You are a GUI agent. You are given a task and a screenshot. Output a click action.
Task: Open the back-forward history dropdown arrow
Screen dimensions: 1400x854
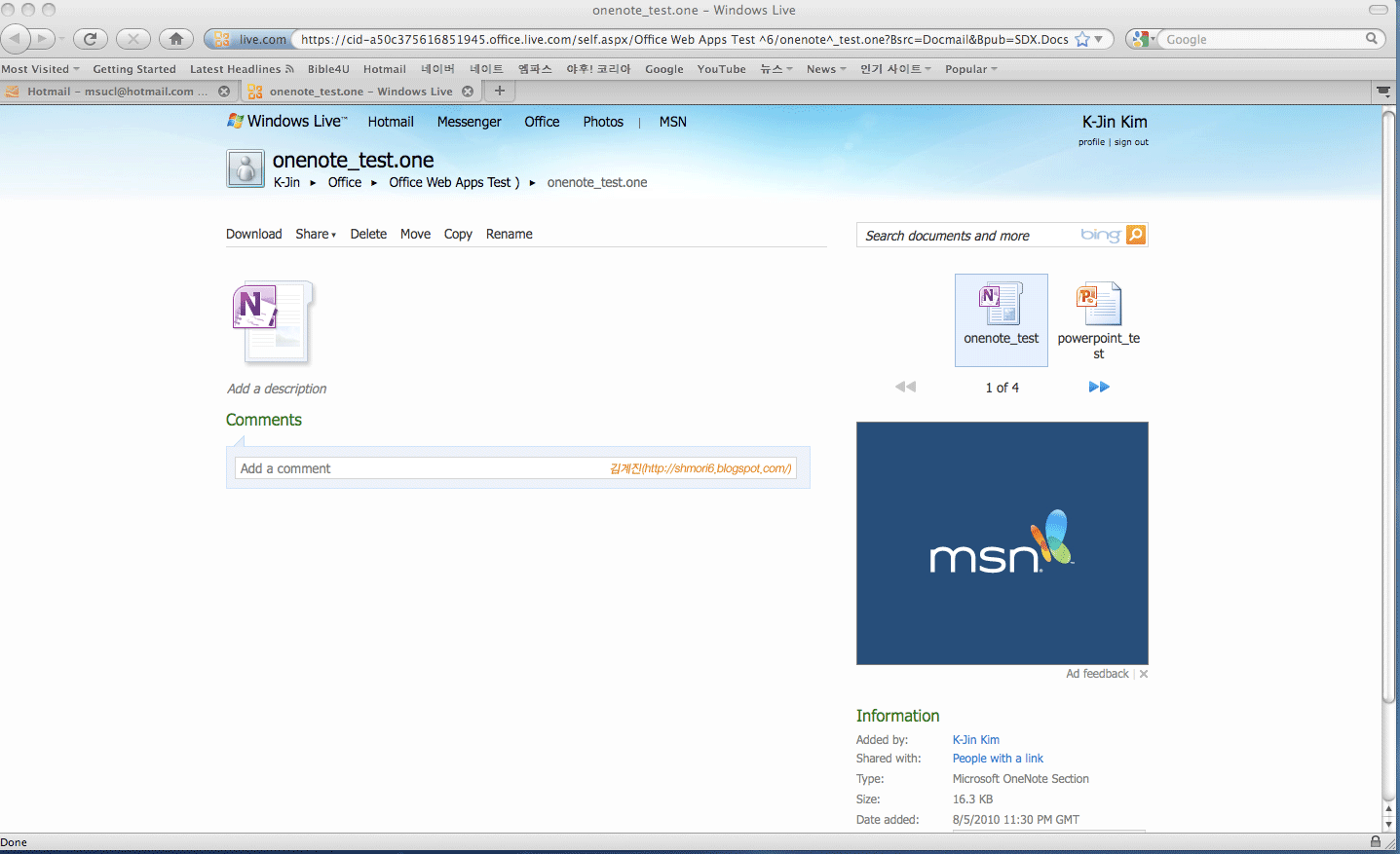[x=61, y=39]
